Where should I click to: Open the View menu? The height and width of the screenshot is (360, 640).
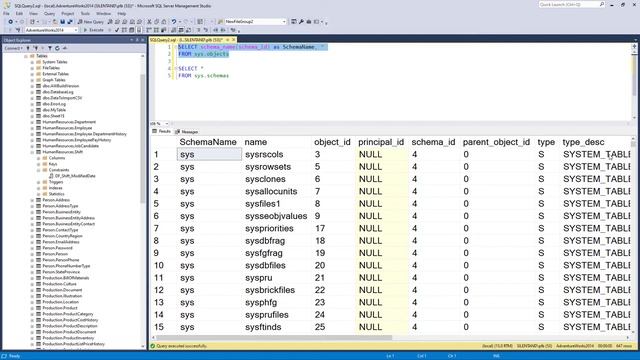pos(33,13)
